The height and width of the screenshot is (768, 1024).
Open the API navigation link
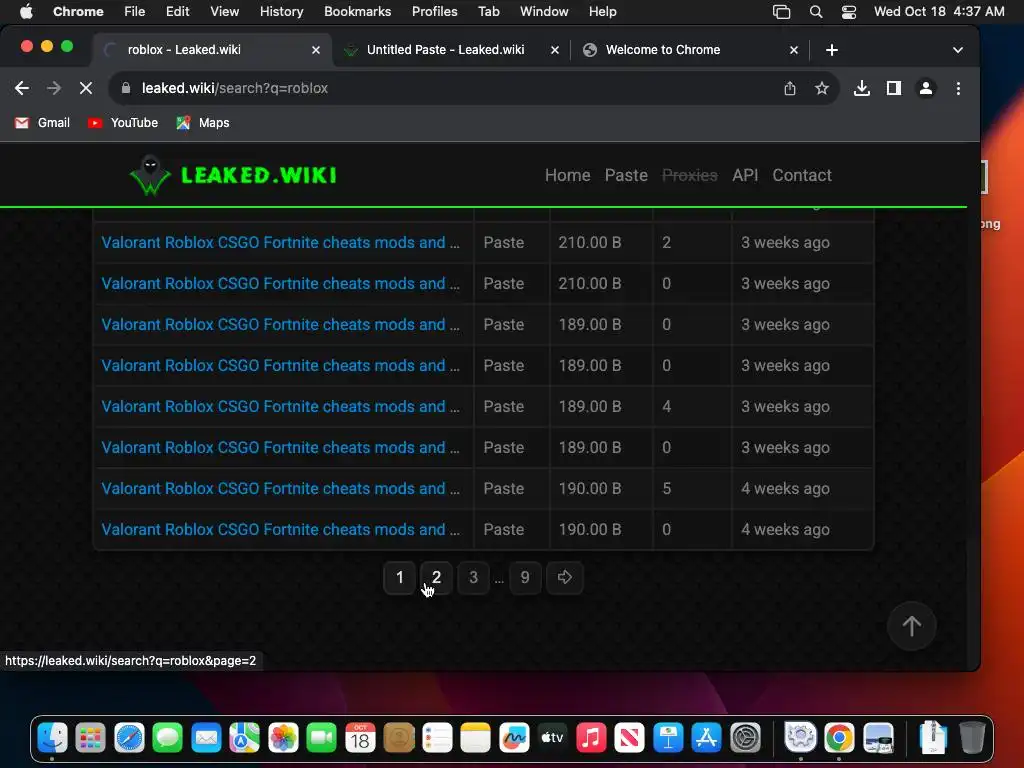tap(745, 175)
